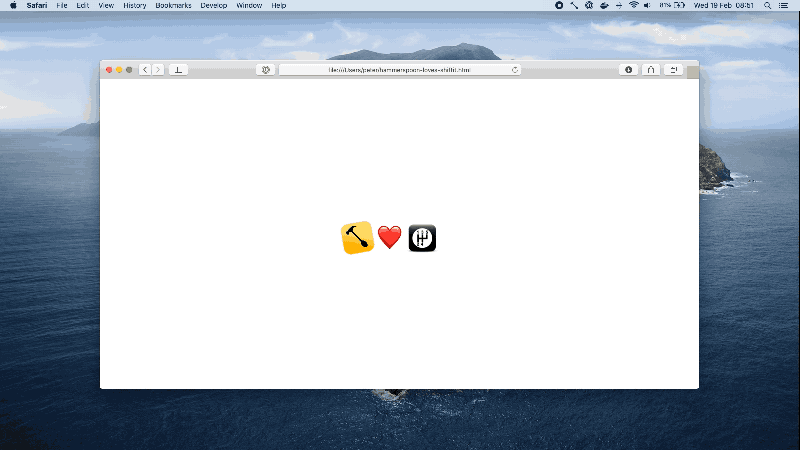Click the screen recording stop icon in menu bar
This screenshot has width=800, height=450.
(559, 6)
